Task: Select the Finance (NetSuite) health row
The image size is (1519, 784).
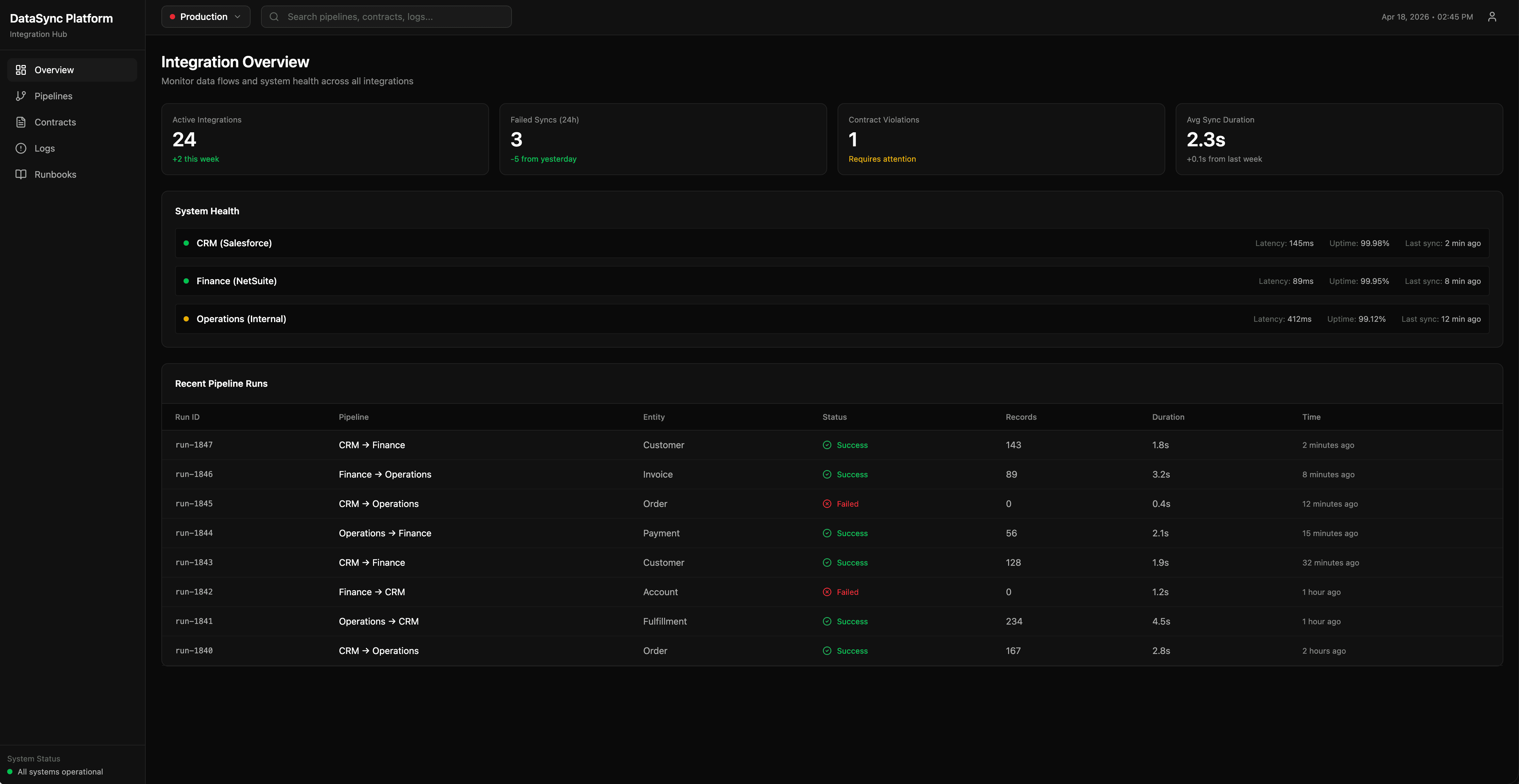Action: 832,281
